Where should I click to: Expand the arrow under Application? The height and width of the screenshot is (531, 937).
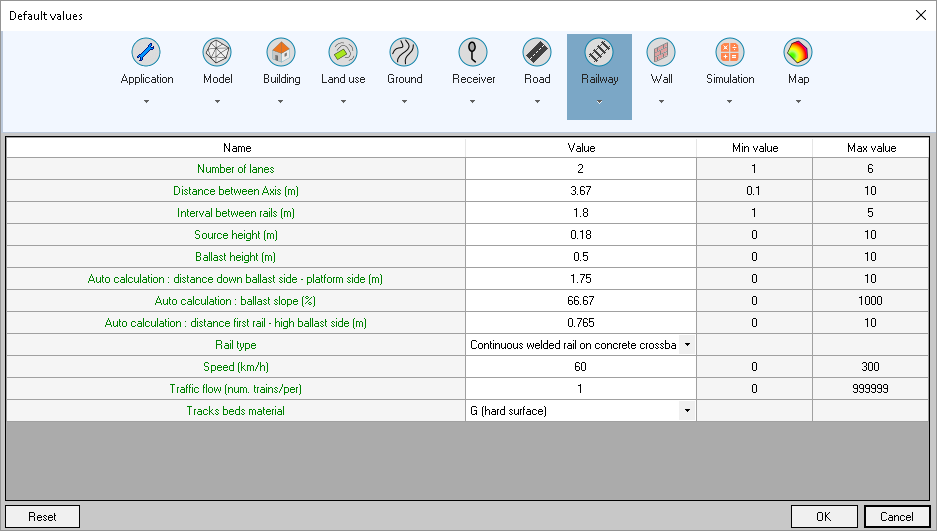[x=146, y=102]
